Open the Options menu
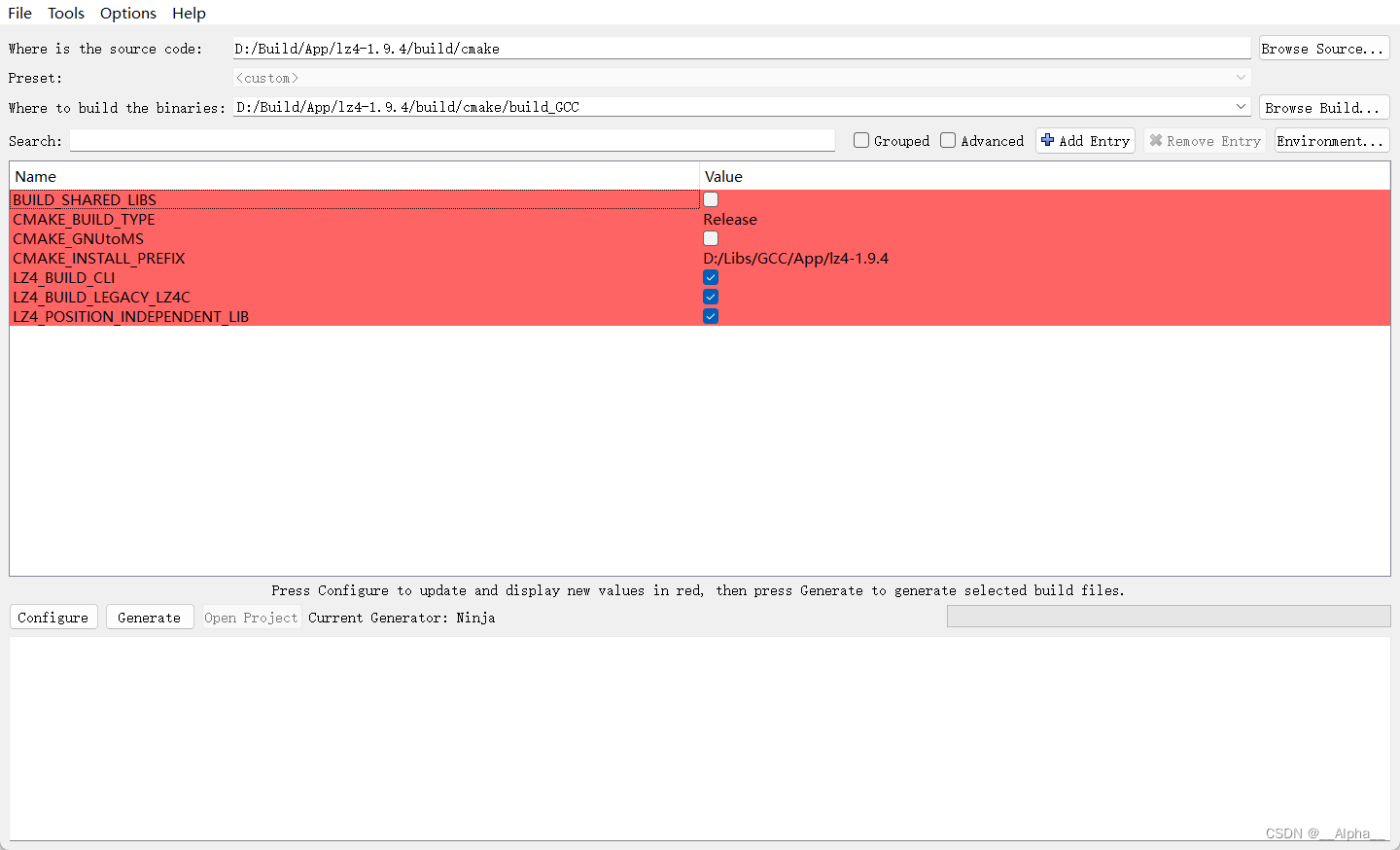Viewport: 1400px width, 850px height. [x=127, y=13]
